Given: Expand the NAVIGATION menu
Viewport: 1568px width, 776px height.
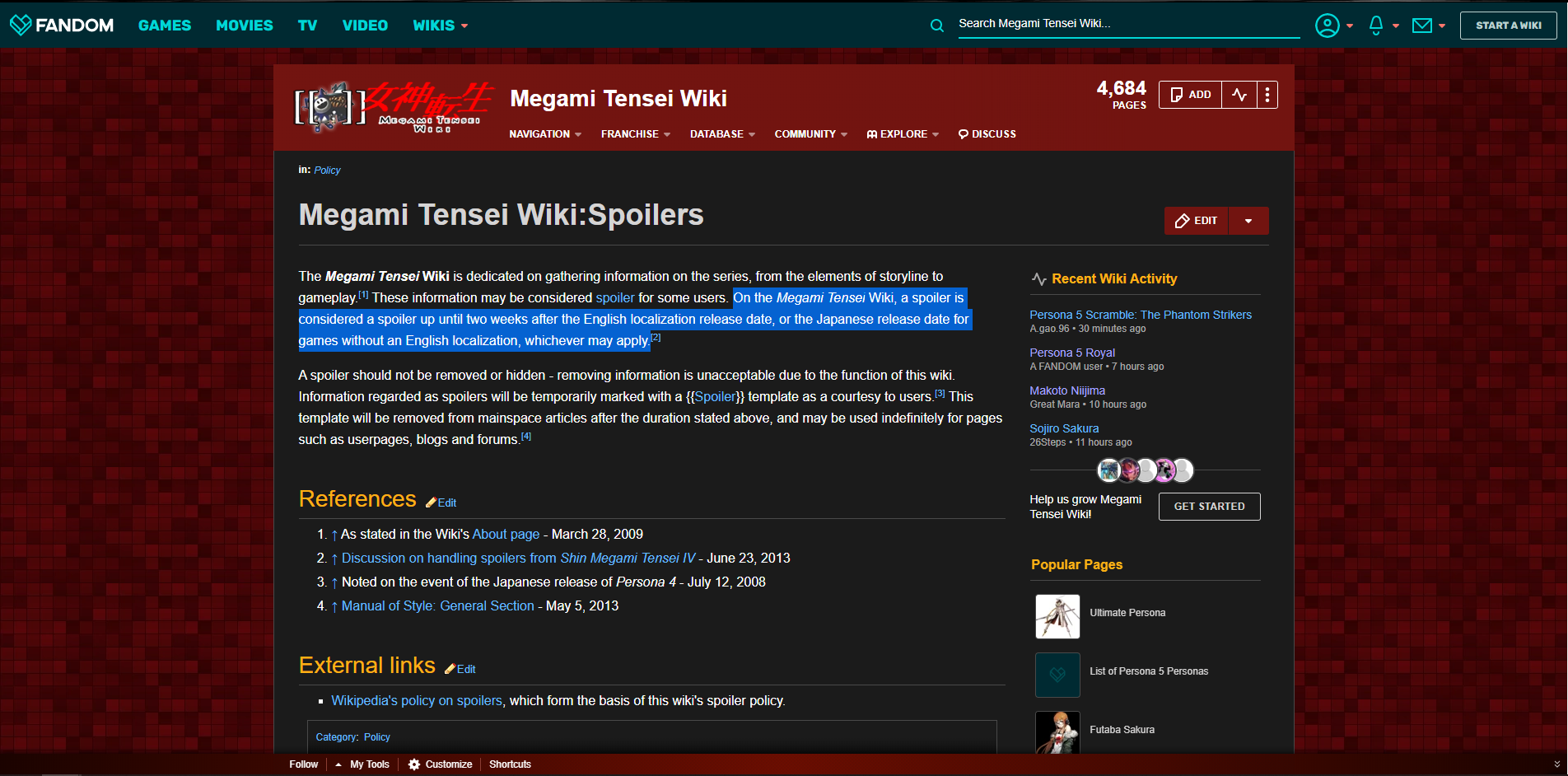Looking at the screenshot, I should [x=545, y=134].
